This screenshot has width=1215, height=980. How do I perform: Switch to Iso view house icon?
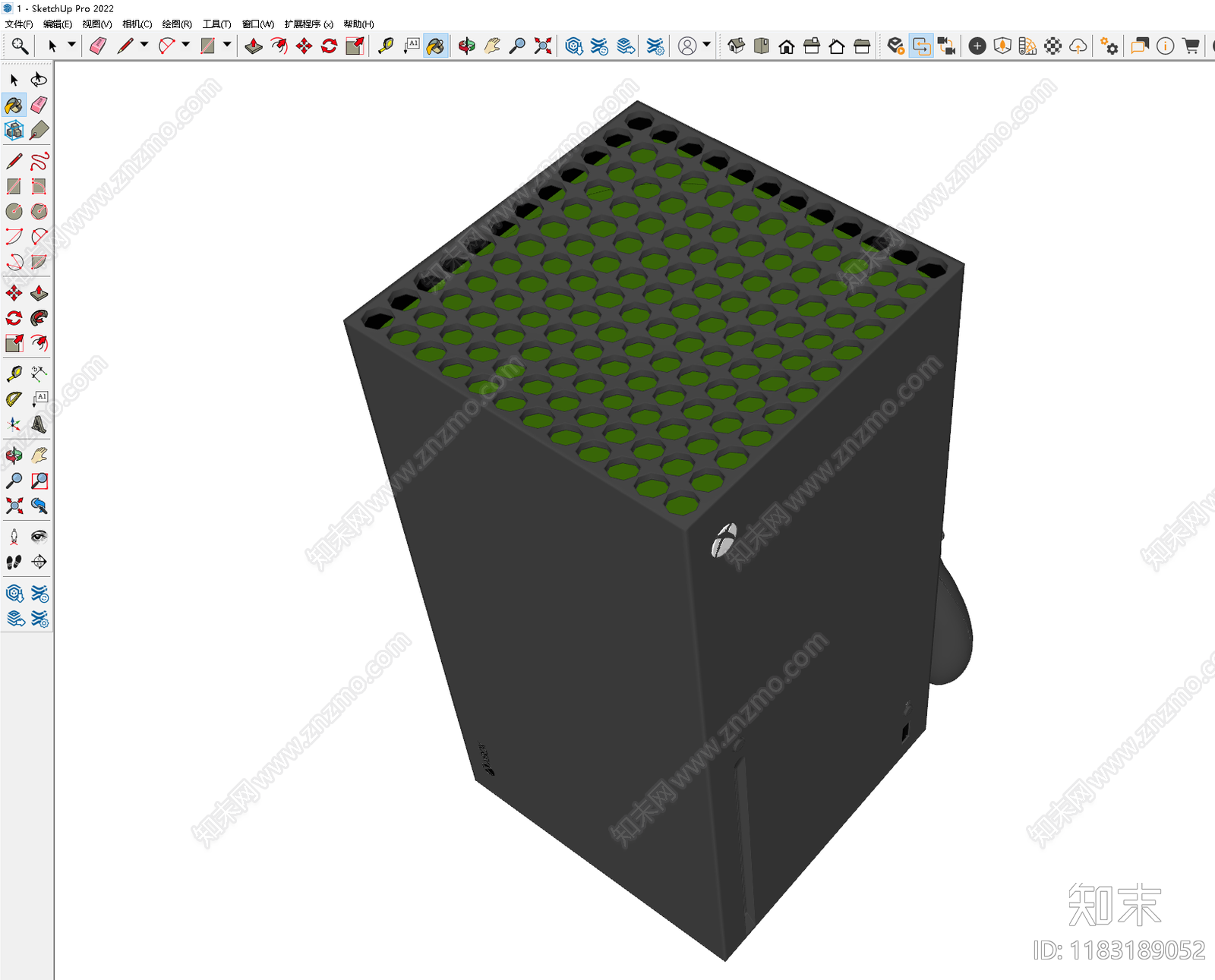737,46
